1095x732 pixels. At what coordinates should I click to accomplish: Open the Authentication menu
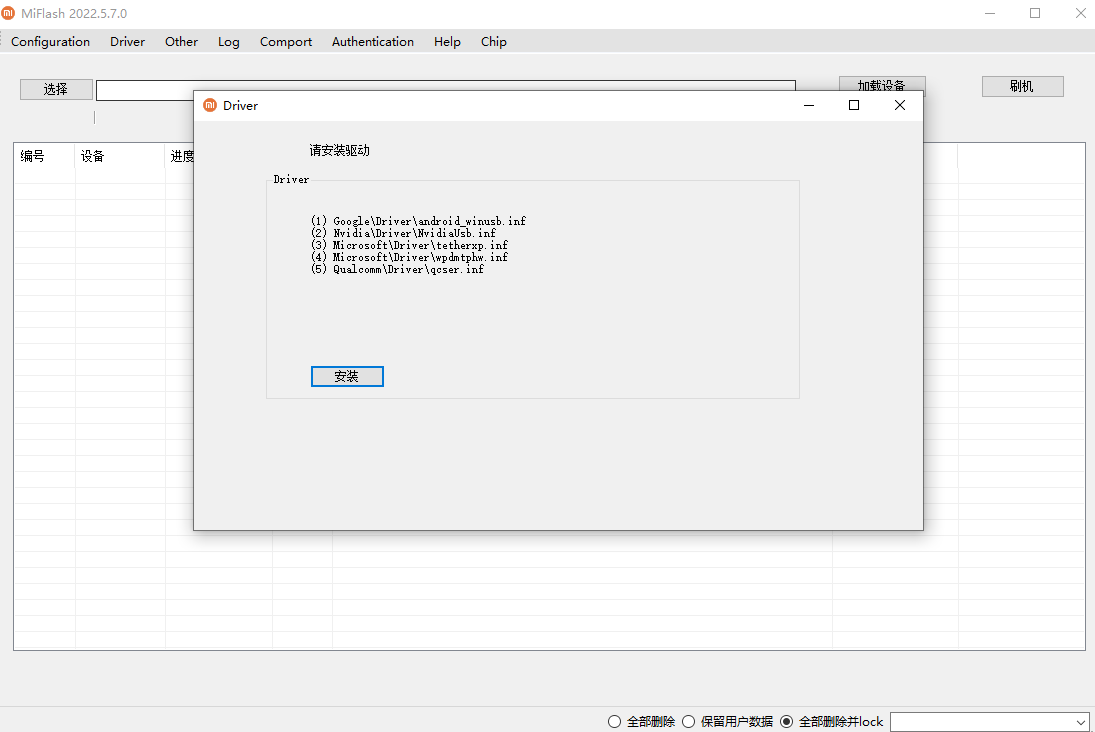[372, 42]
